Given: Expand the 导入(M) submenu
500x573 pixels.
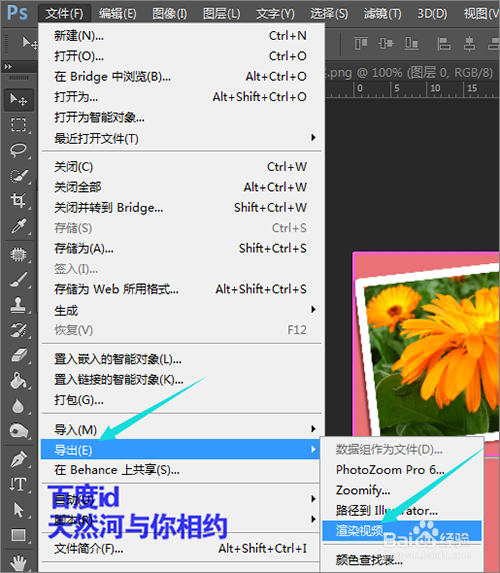Looking at the screenshot, I should pyautogui.click(x=181, y=429).
